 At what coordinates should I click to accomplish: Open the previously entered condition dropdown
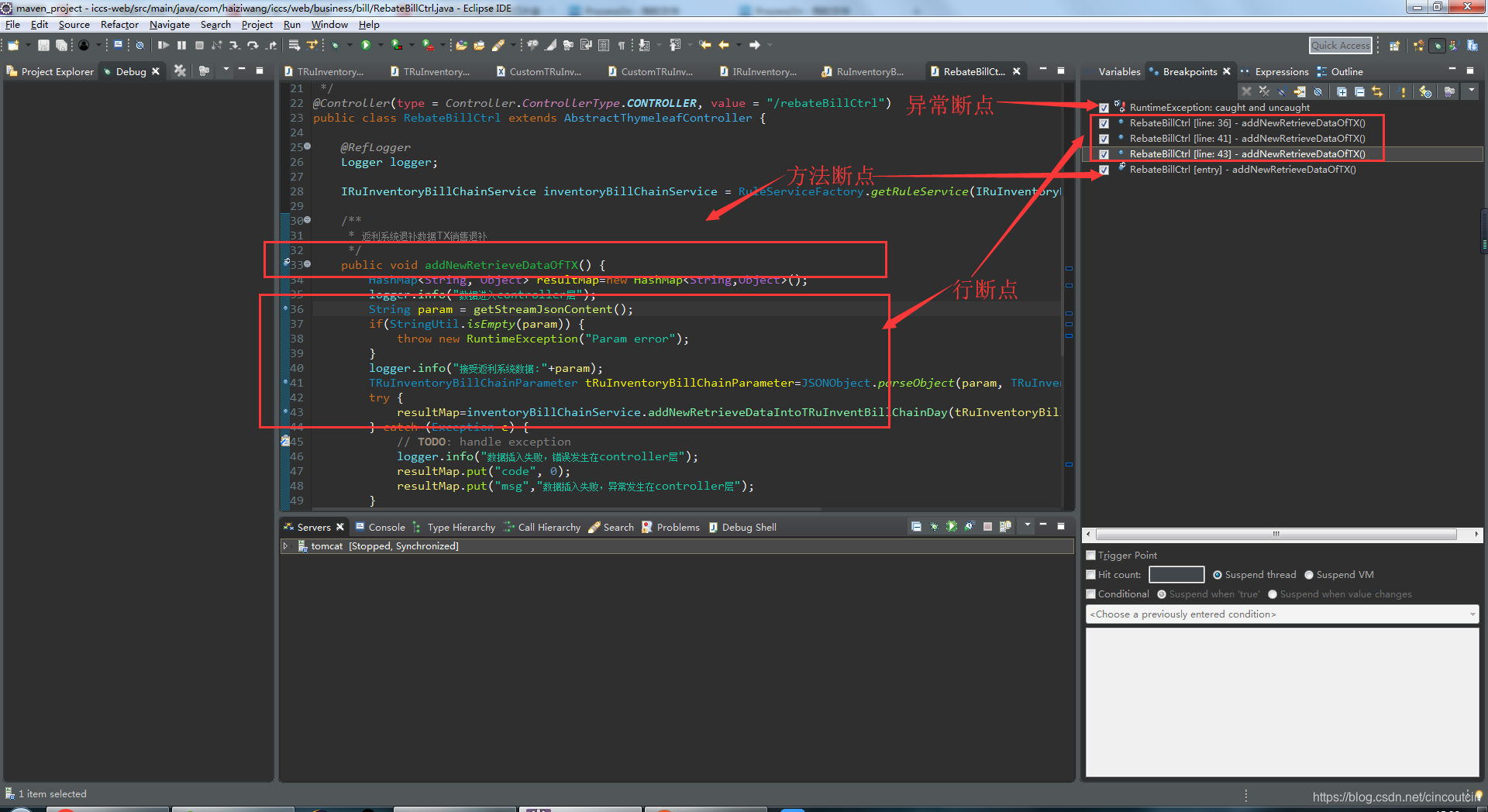pos(1471,614)
